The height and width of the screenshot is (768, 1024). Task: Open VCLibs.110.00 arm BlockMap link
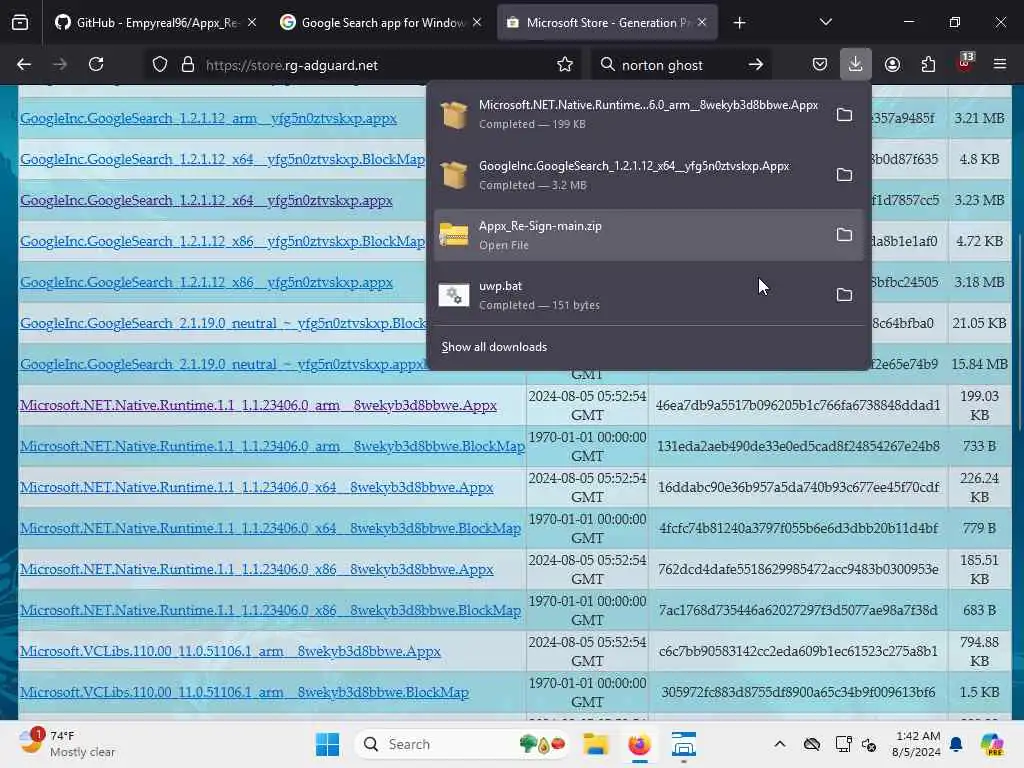244,693
